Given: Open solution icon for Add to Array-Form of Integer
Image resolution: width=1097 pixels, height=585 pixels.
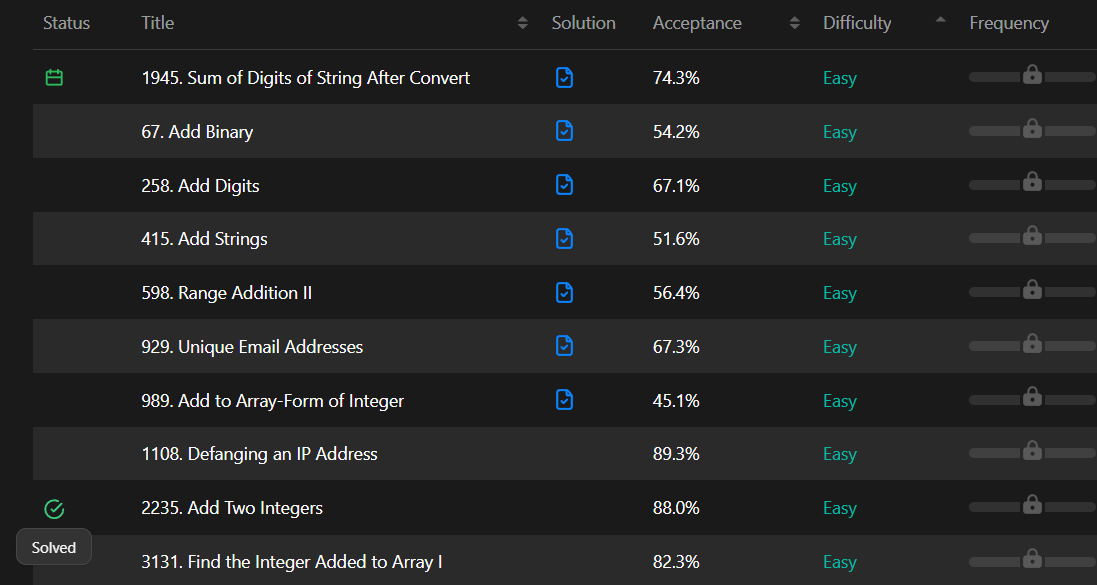Looking at the screenshot, I should (x=565, y=400).
